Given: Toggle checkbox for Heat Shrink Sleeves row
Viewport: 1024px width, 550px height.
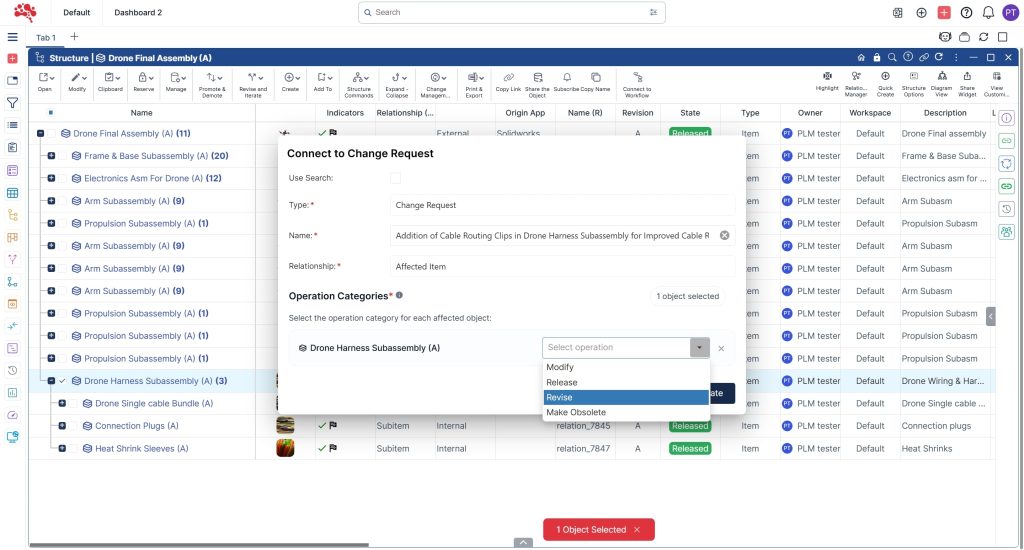Looking at the screenshot, I should 73,449.
